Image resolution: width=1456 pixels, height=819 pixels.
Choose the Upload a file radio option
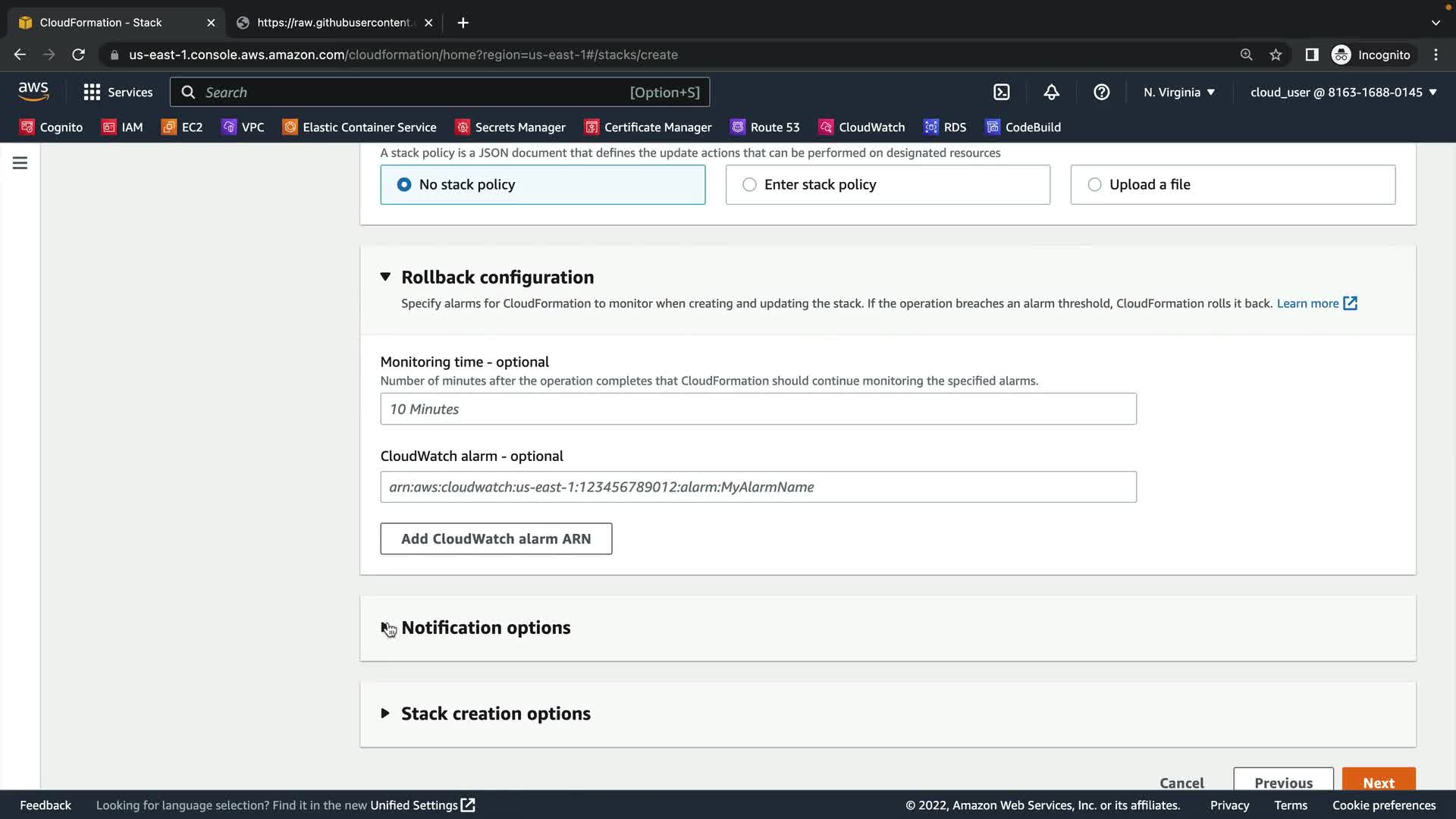pyautogui.click(x=1094, y=184)
